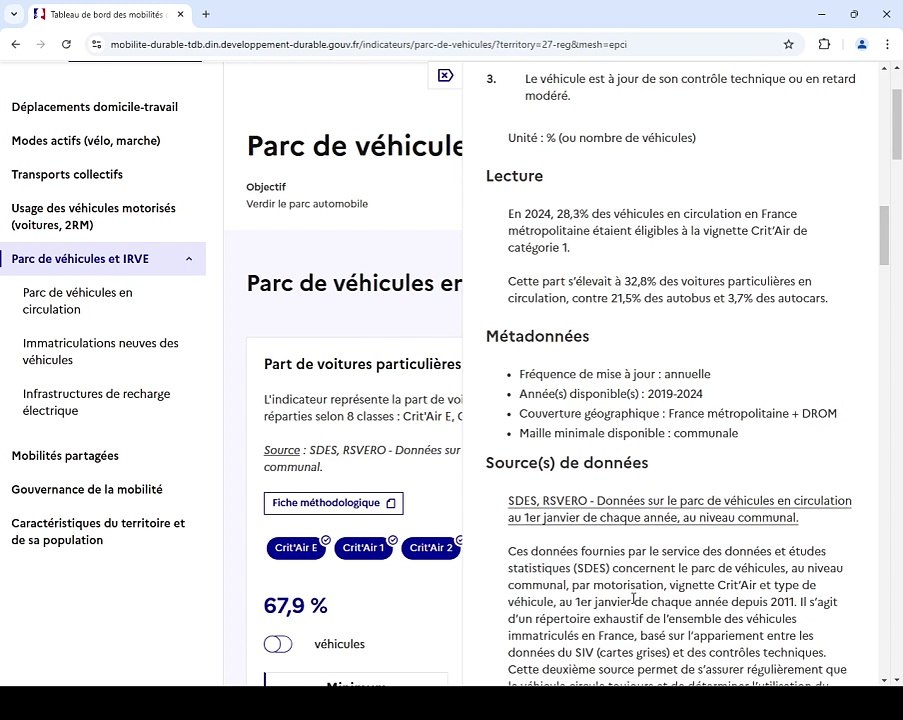Click 'Maille minimale disponible : communale' line
Viewport: 903px width, 720px height.
click(x=628, y=433)
